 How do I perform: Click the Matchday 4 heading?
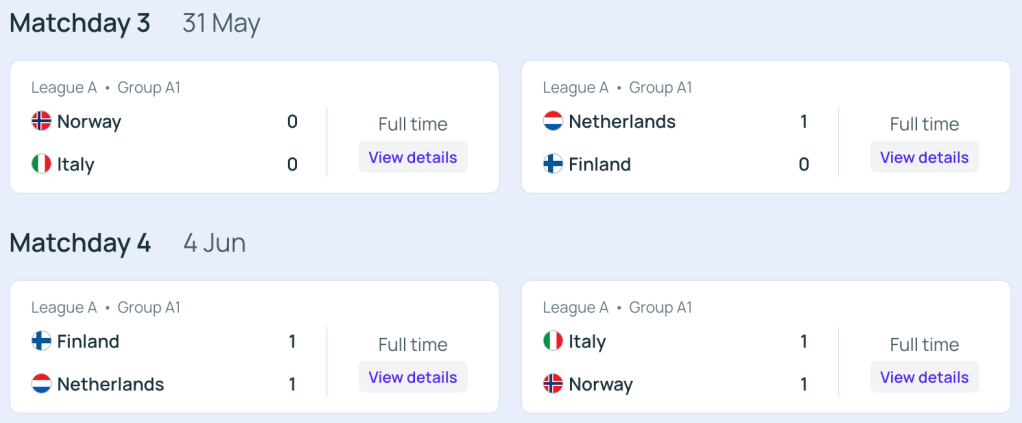coord(80,243)
